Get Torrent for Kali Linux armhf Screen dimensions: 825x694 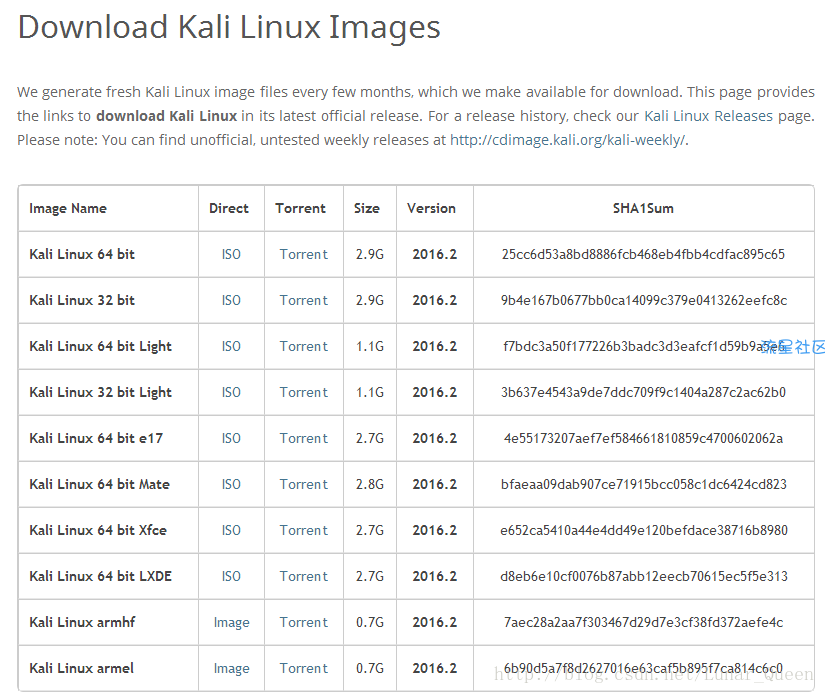[x=304, y=622]
